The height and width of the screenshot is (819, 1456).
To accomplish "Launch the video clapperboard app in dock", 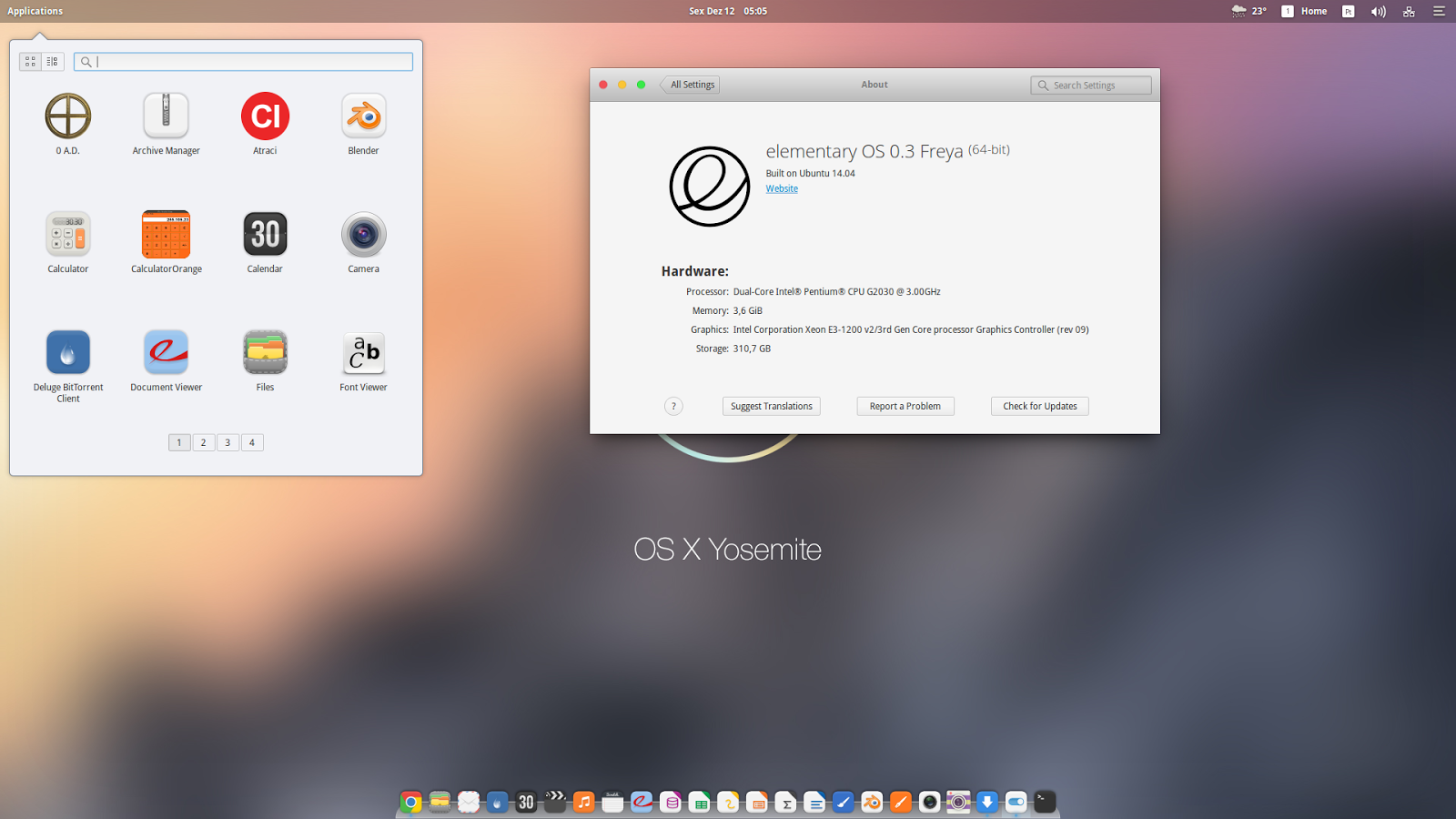I will click(x=555, y=802).
